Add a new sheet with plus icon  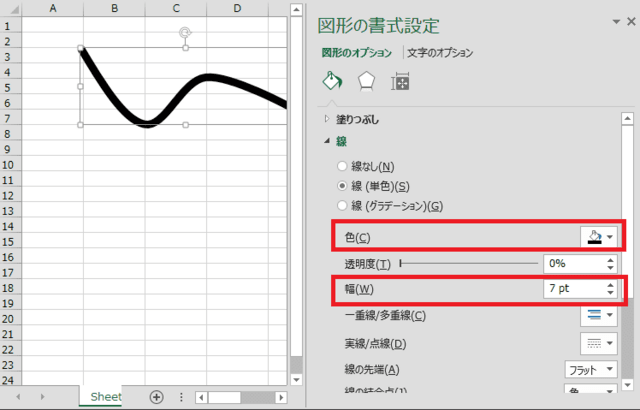coord(156,396)
